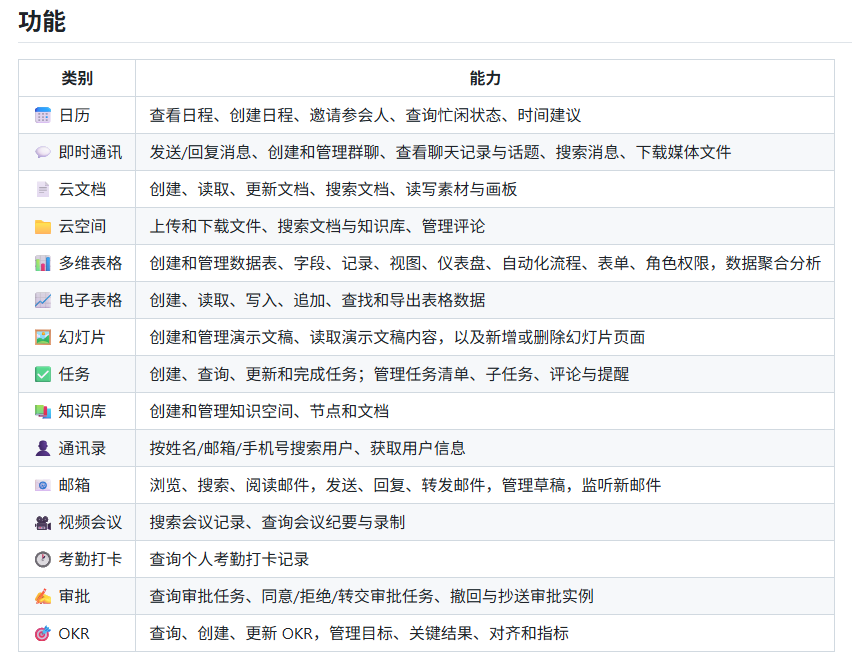Click the bar chart icon for 多维表格
This screenshot has width=852, height=660.
click(x=42, y=263)
